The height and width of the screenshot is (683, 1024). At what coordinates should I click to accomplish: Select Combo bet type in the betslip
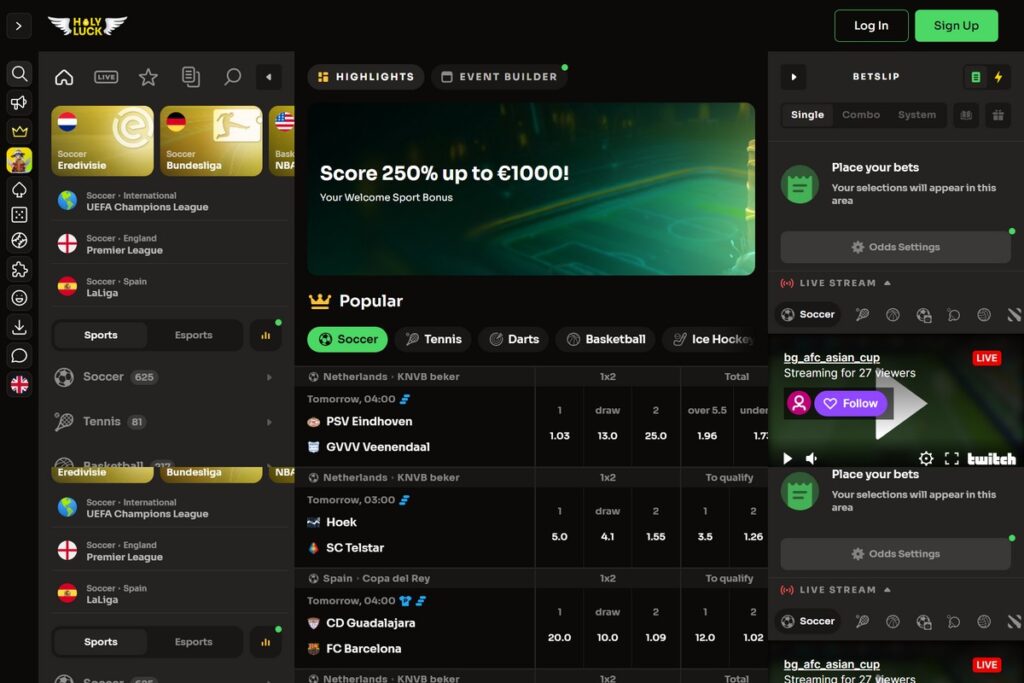click(x=861, y=115)
